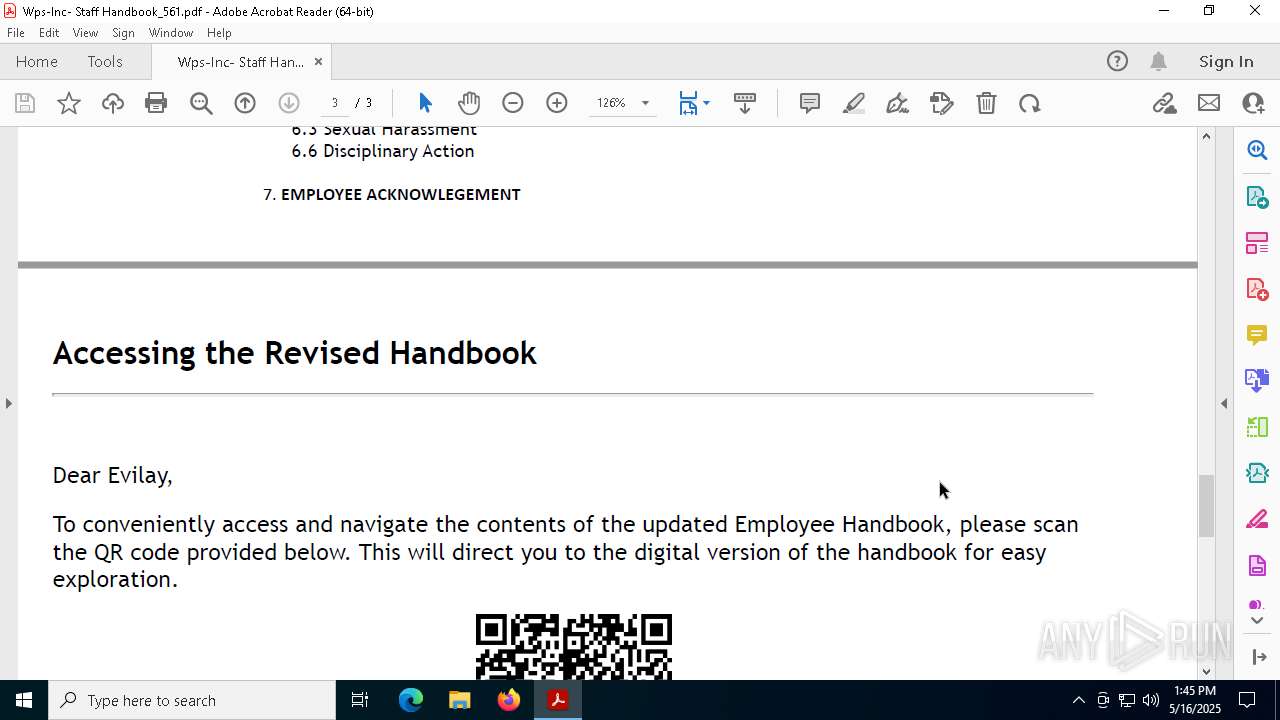Open notifications bell
Screen dimensions: 1280x720
pyautogui.click(x=1158, y=62)
